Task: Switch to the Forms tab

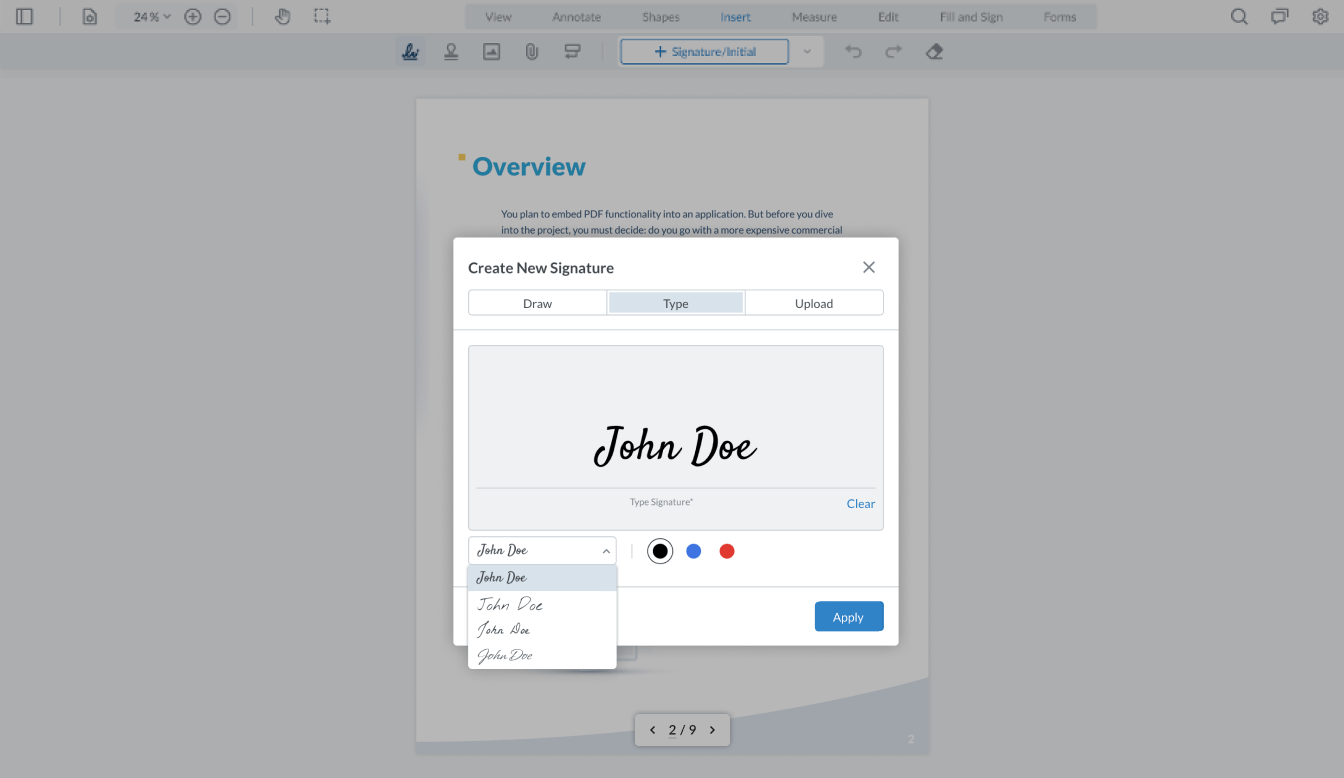Action: pyautogui.click(x=1060, y=17)
